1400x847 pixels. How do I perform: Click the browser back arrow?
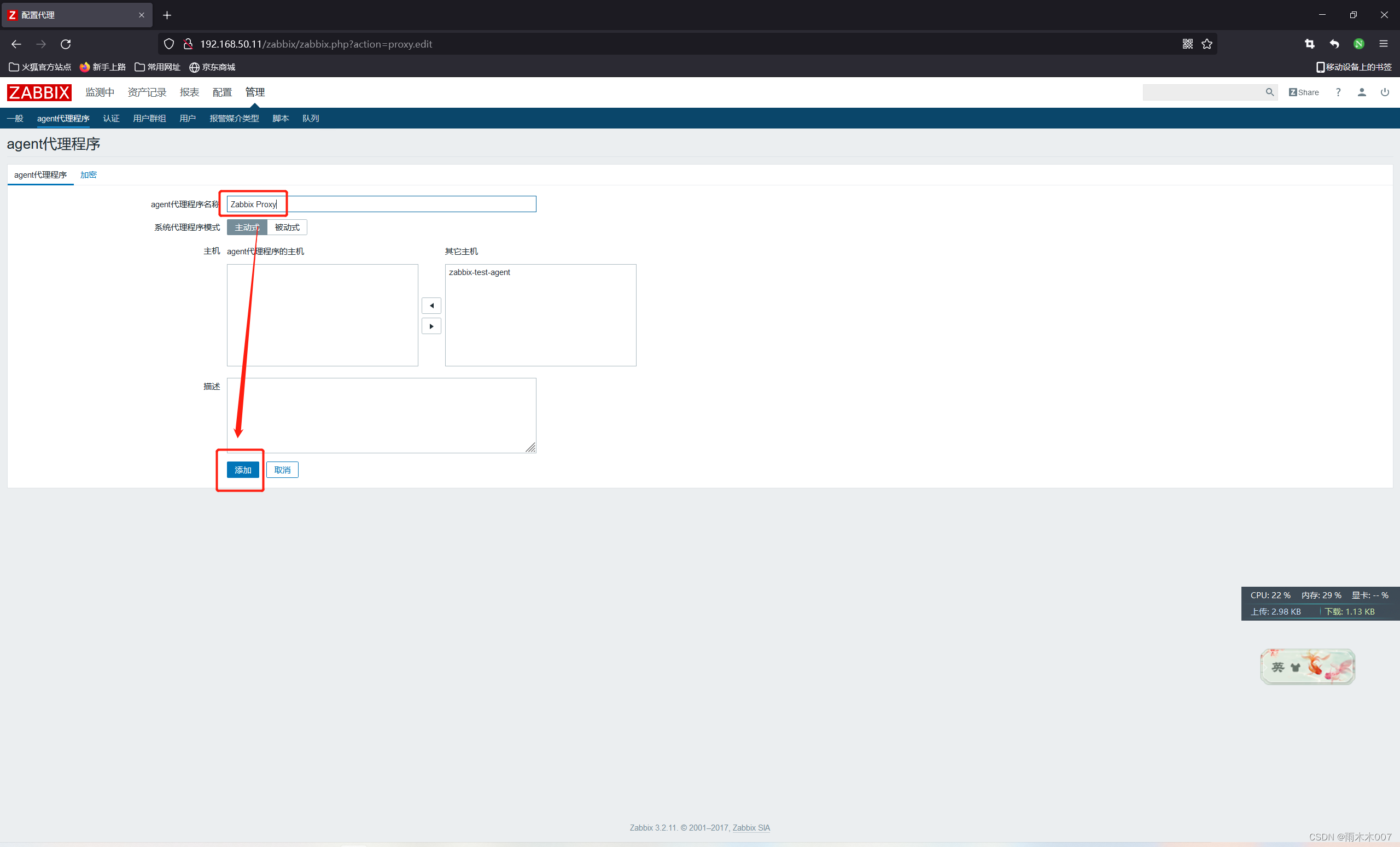click(16, 44)
